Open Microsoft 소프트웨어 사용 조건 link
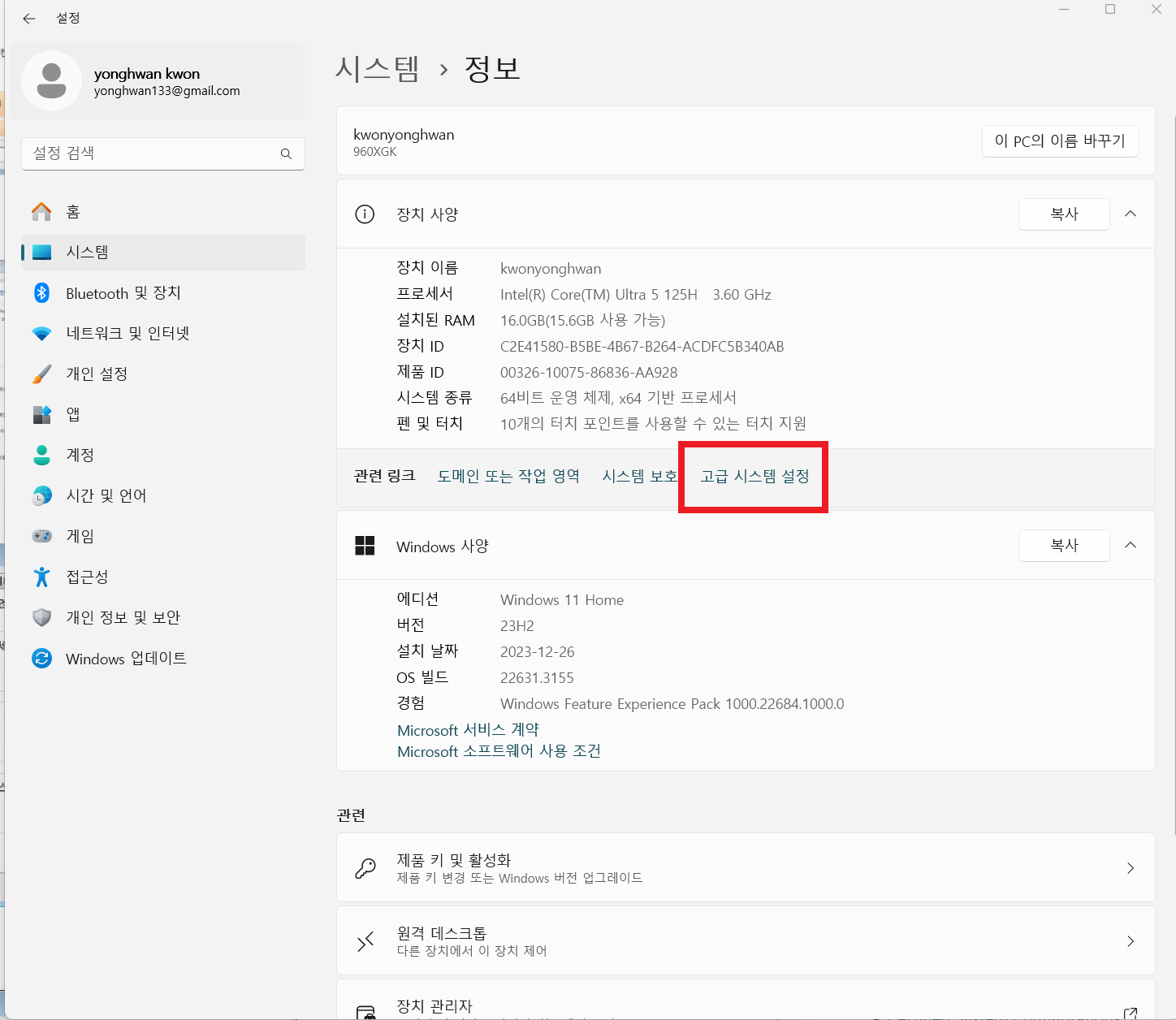 [x=499, y=751]
